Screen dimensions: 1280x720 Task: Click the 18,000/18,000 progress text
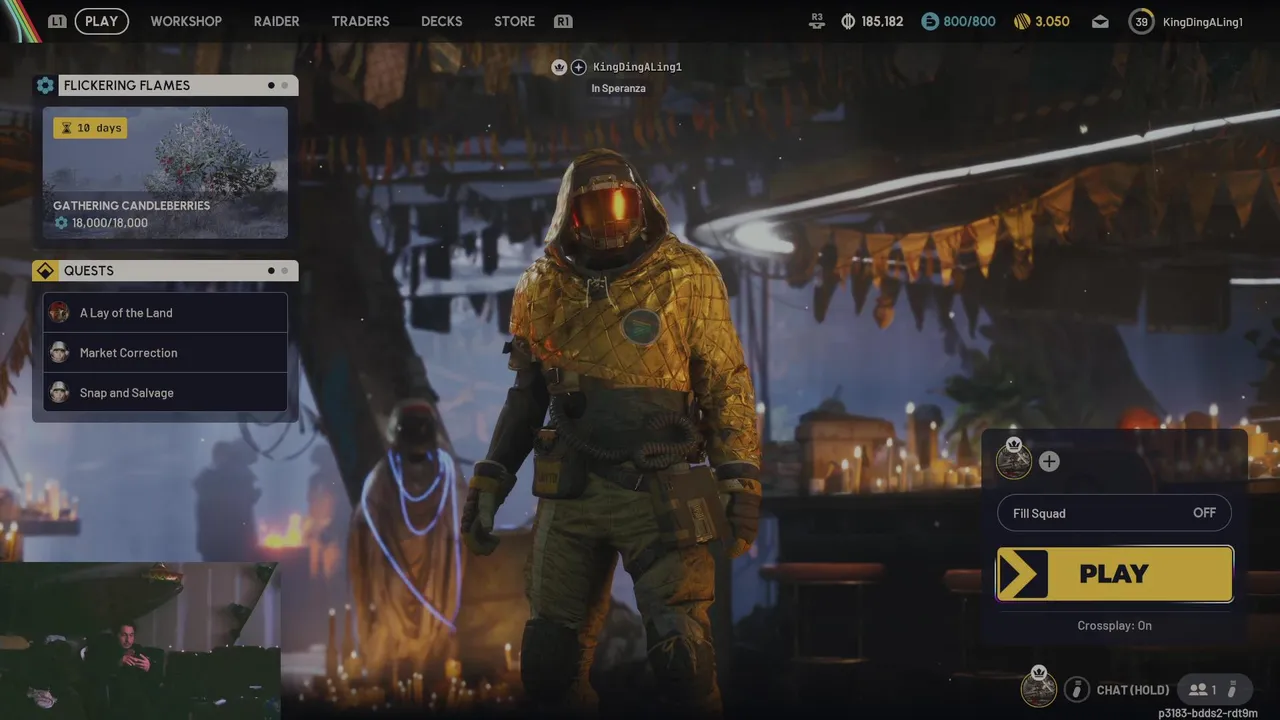click(x=110, y=223)
